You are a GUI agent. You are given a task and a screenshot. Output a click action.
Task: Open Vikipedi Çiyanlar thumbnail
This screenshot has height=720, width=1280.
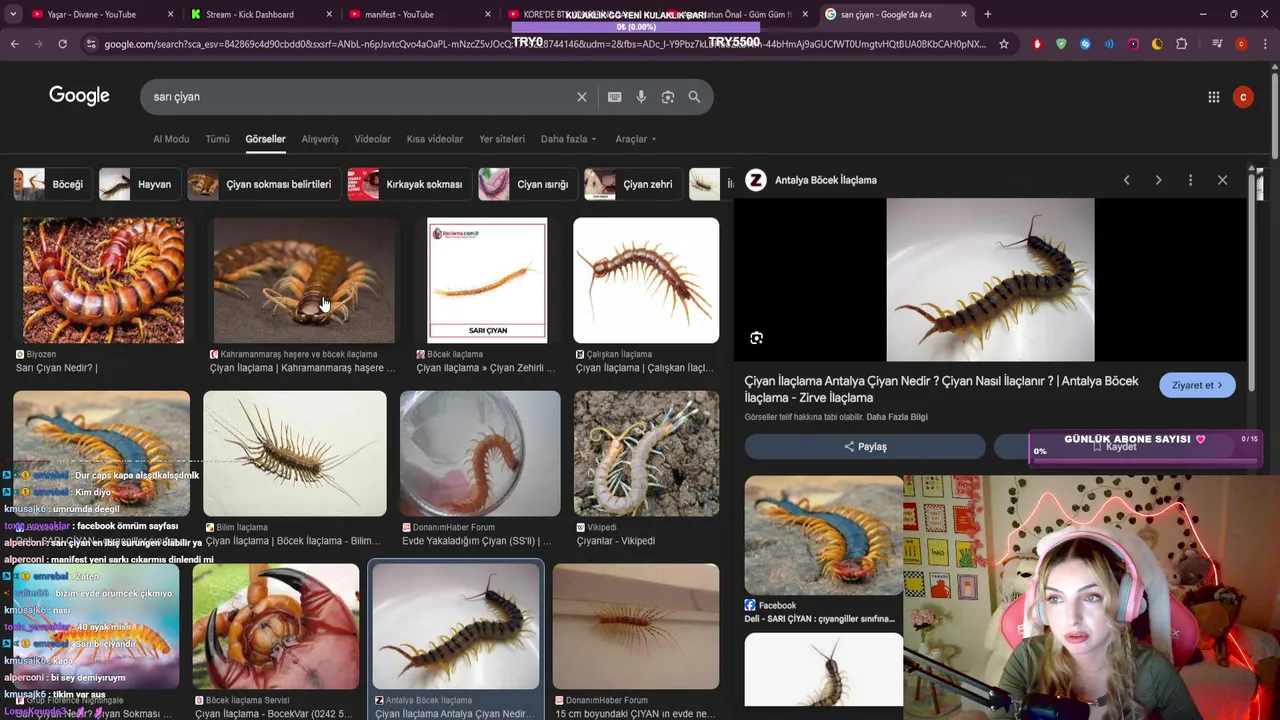tap(646, 453)
